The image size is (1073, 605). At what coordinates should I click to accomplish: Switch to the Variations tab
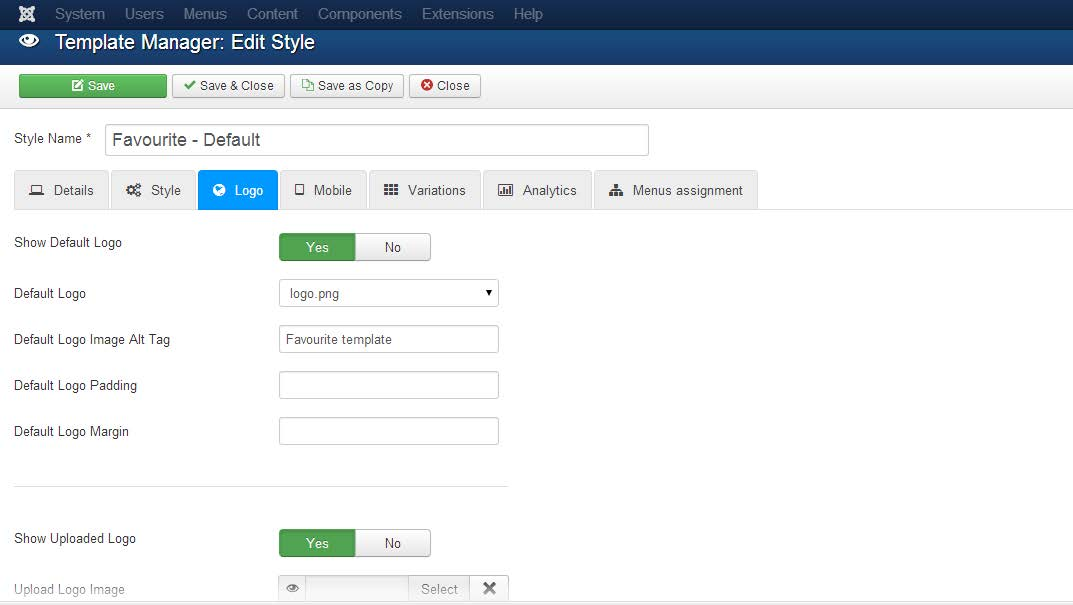425,190
